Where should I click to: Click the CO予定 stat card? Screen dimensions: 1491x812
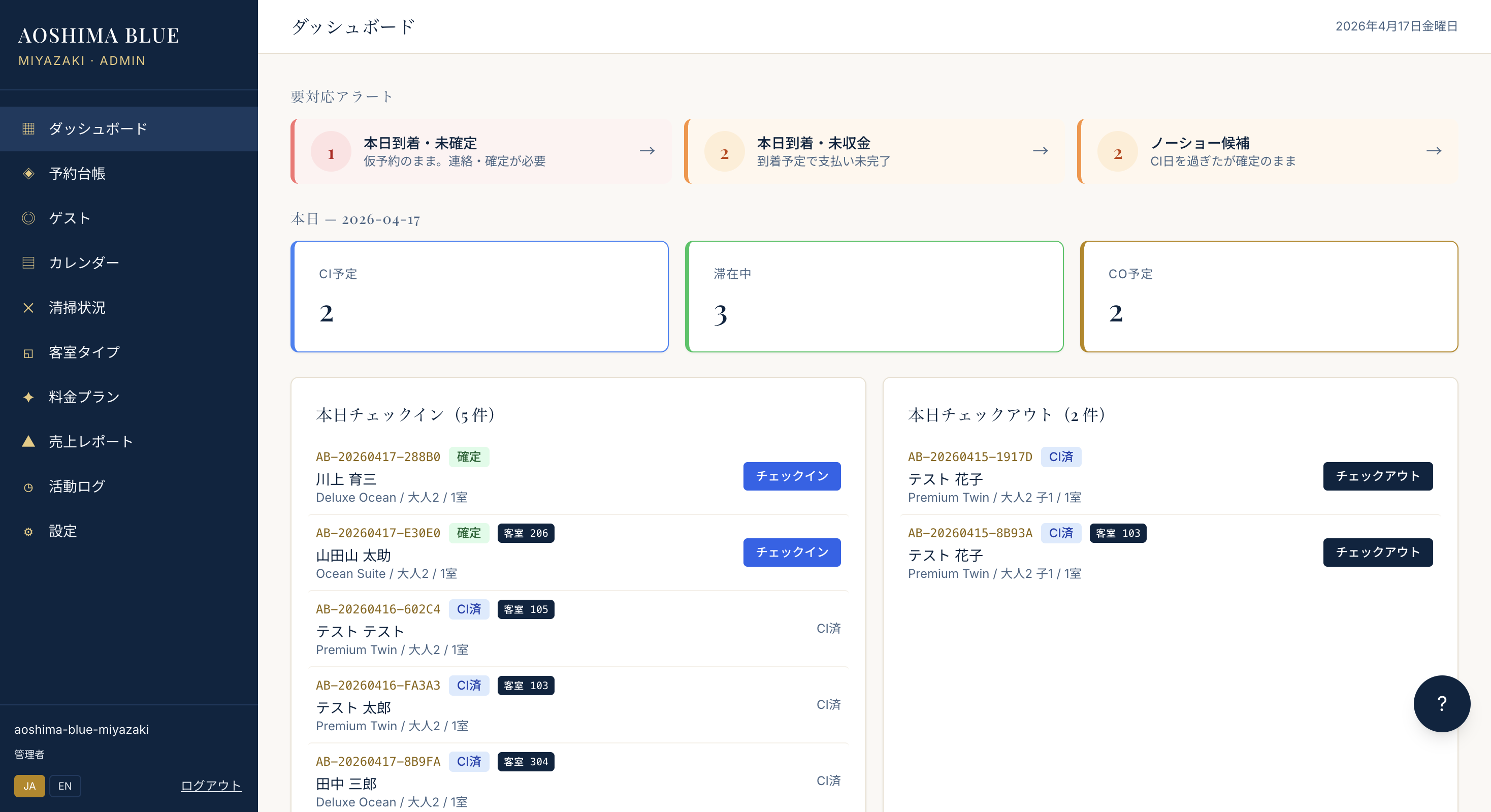(x=1269, y=297)
